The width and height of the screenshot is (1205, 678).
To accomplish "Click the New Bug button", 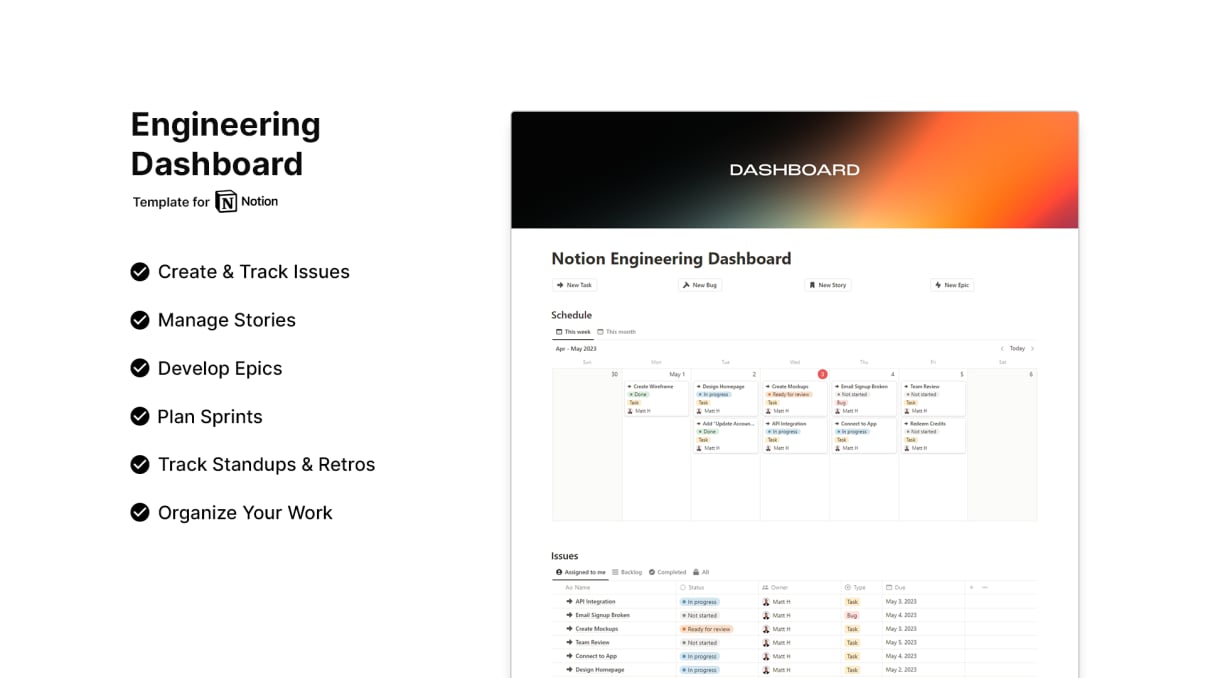I will point(700,285).
